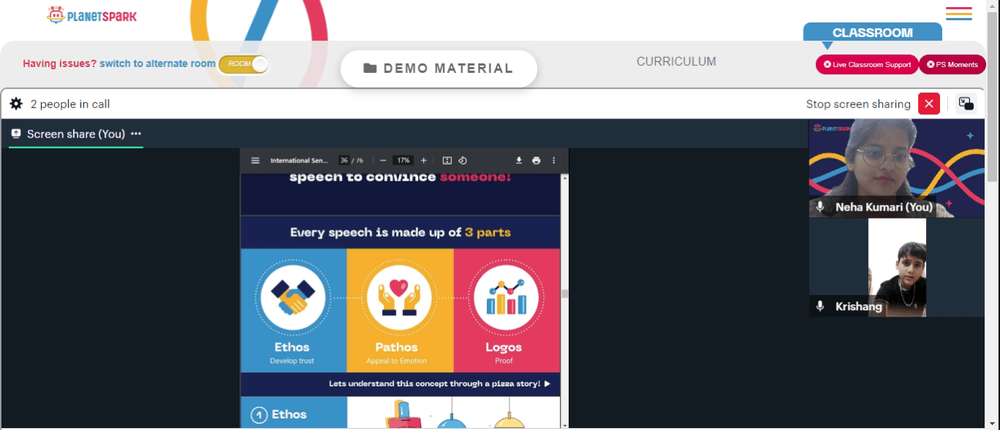This screenshot has height=430, width=1000.
Task: Stop screen sharing with red X
Action: tap(929, 104)
